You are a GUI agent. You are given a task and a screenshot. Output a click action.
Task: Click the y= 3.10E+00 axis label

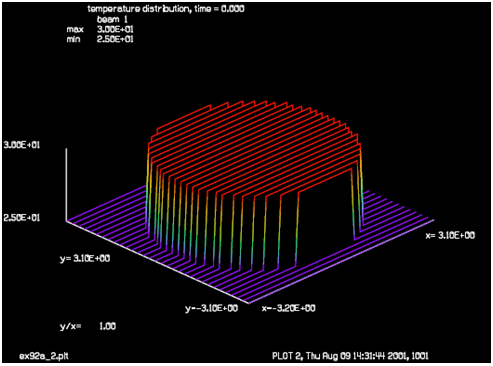pos(85,259)
